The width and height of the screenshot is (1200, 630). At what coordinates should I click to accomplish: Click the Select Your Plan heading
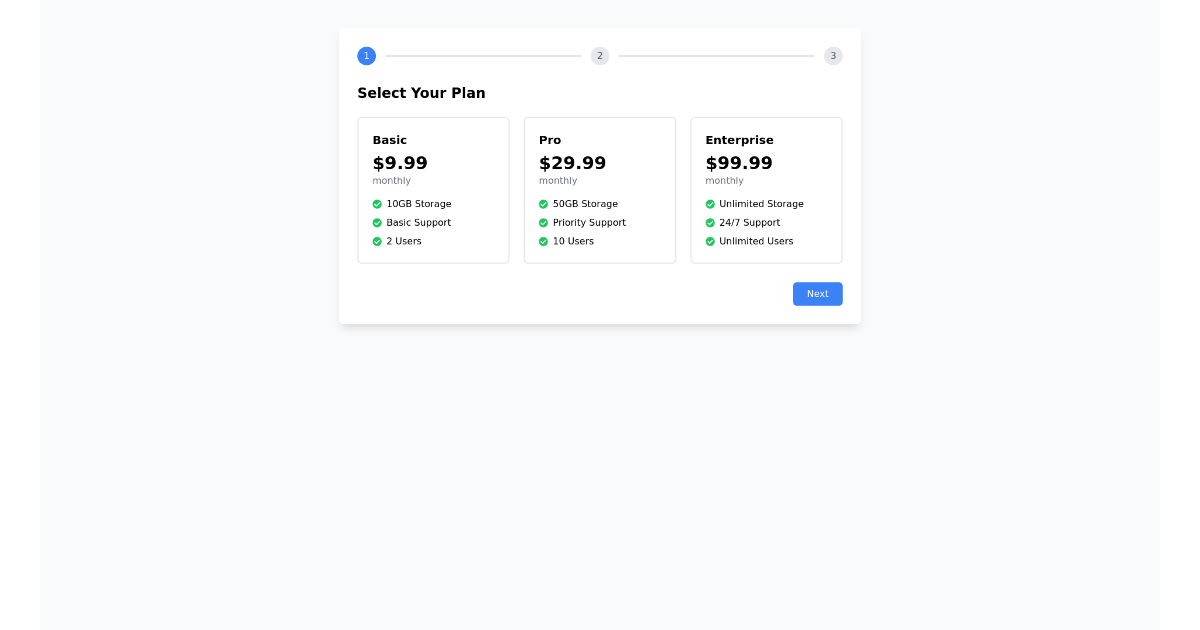(421, 93)
